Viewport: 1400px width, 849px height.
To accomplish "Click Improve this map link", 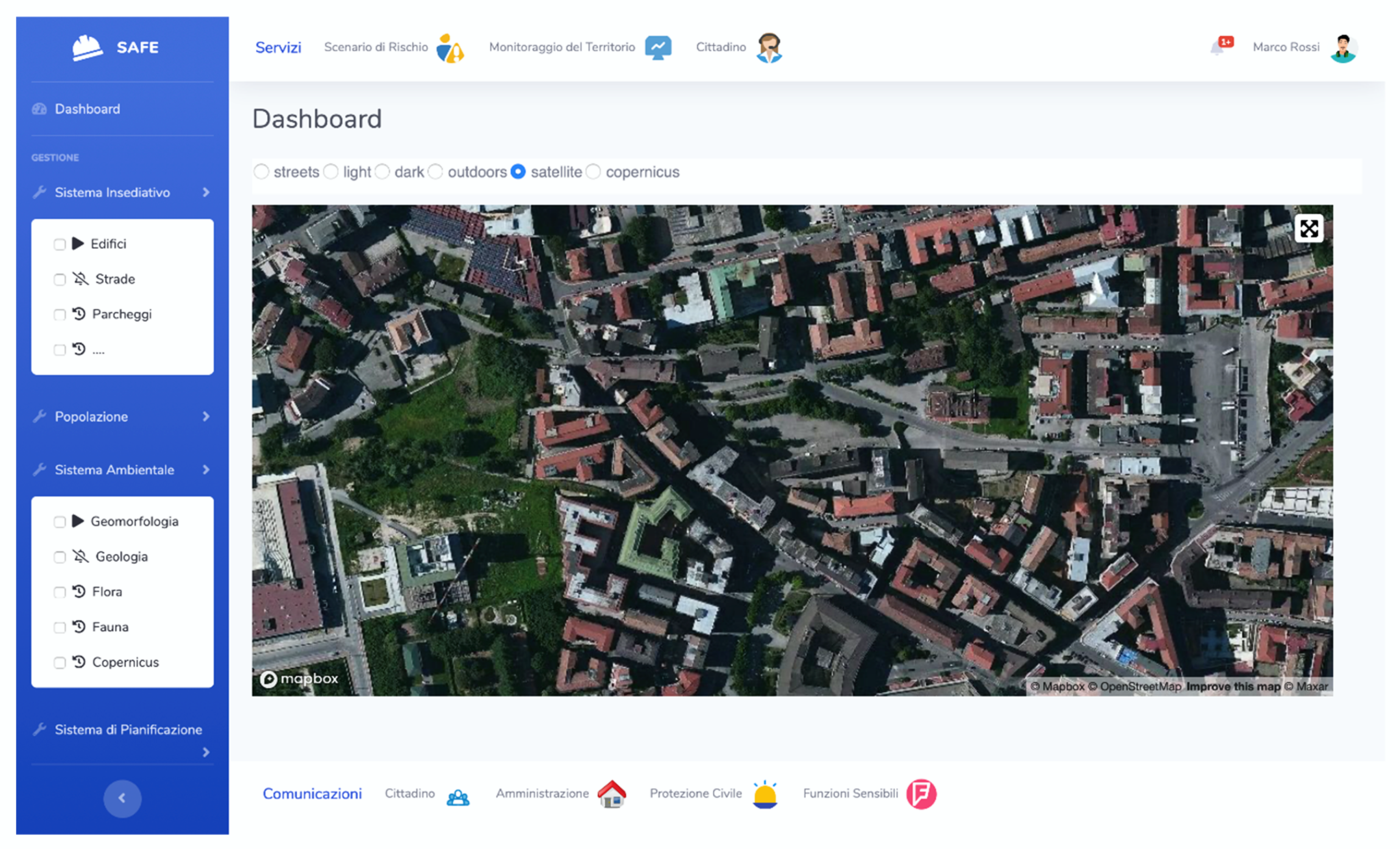I will (1233, 687).
